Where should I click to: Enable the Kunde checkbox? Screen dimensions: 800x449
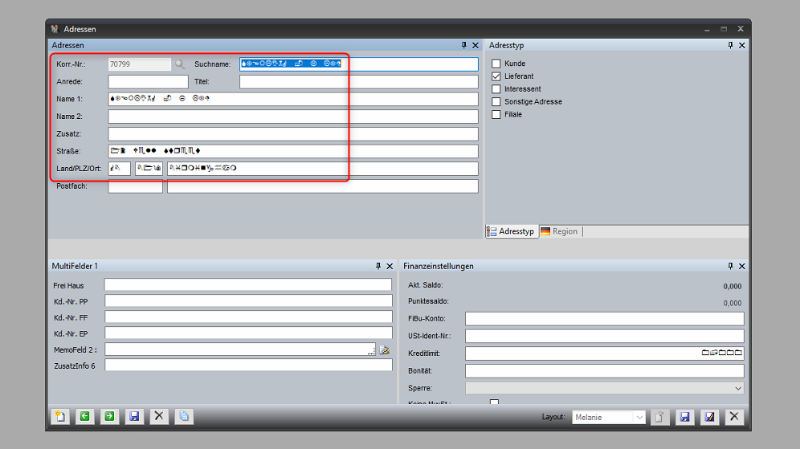coord(496,63)
